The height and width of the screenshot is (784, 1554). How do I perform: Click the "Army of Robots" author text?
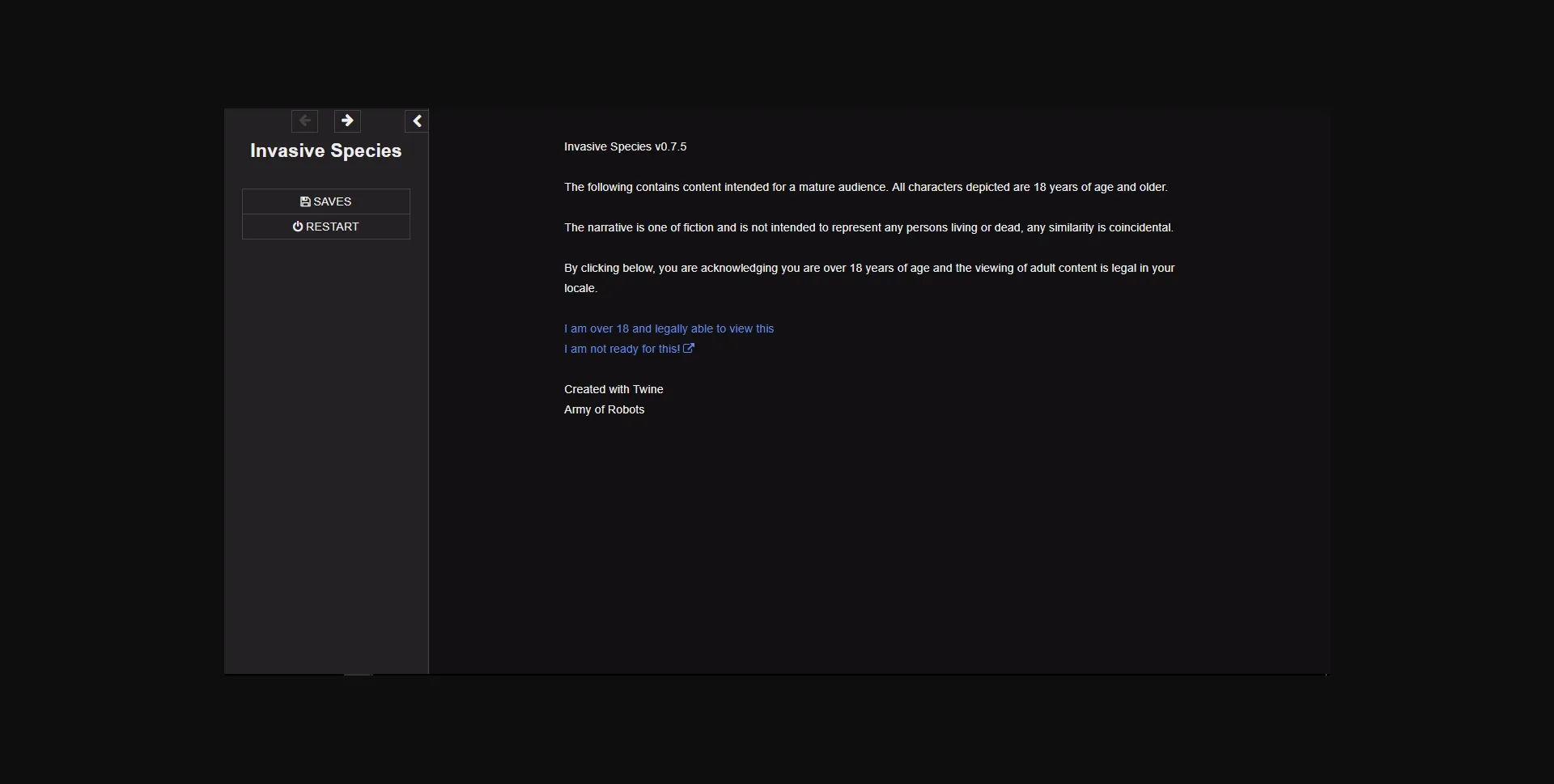604,409
